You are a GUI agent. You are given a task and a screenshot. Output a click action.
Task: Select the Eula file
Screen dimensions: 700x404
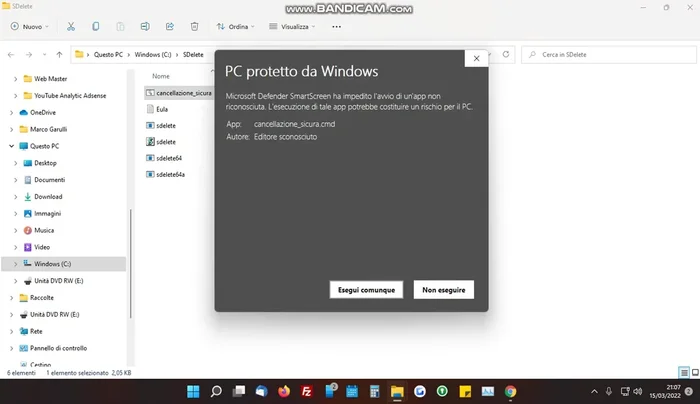point(157,109)
